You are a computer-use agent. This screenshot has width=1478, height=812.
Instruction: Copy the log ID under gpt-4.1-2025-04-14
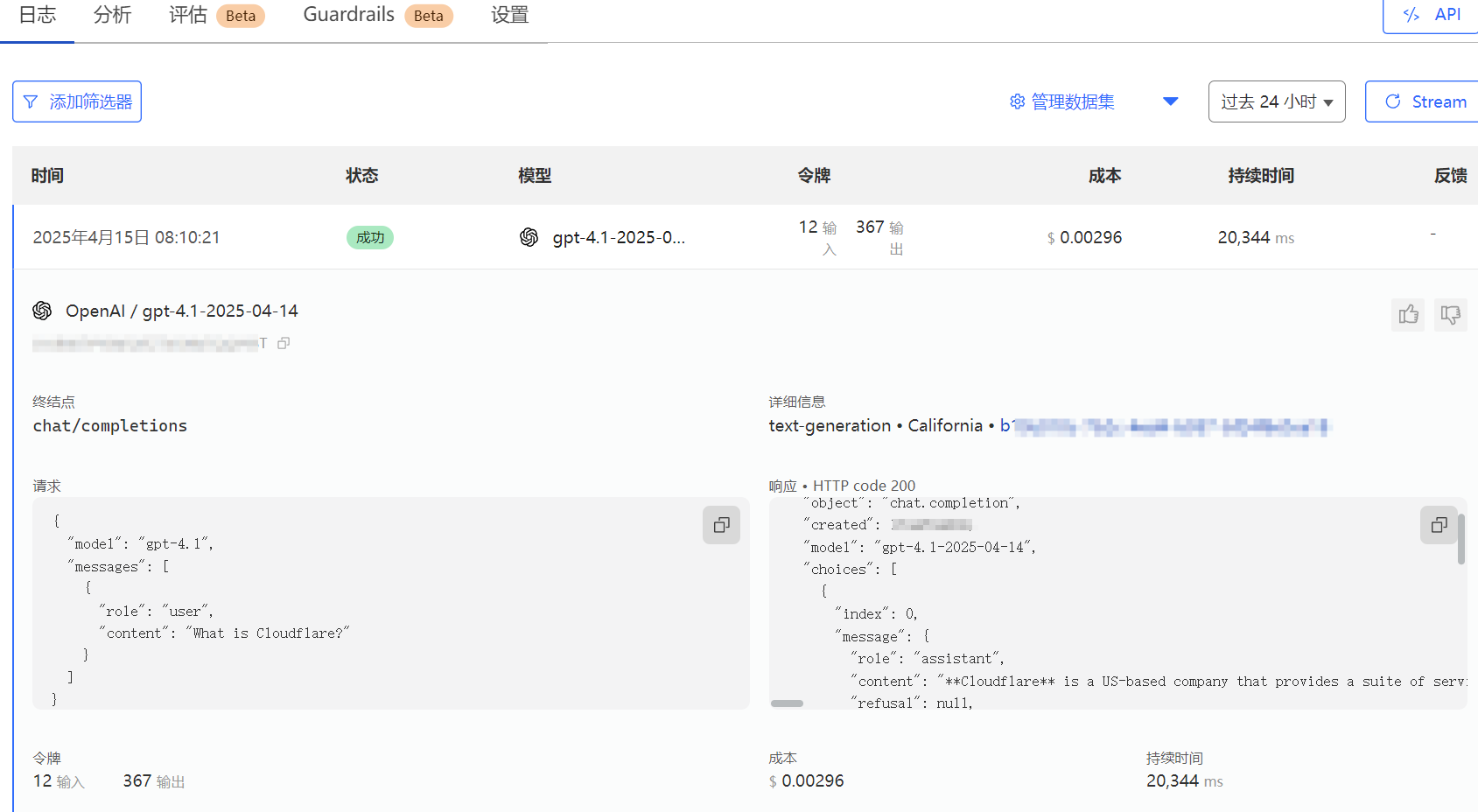(283, 343)
